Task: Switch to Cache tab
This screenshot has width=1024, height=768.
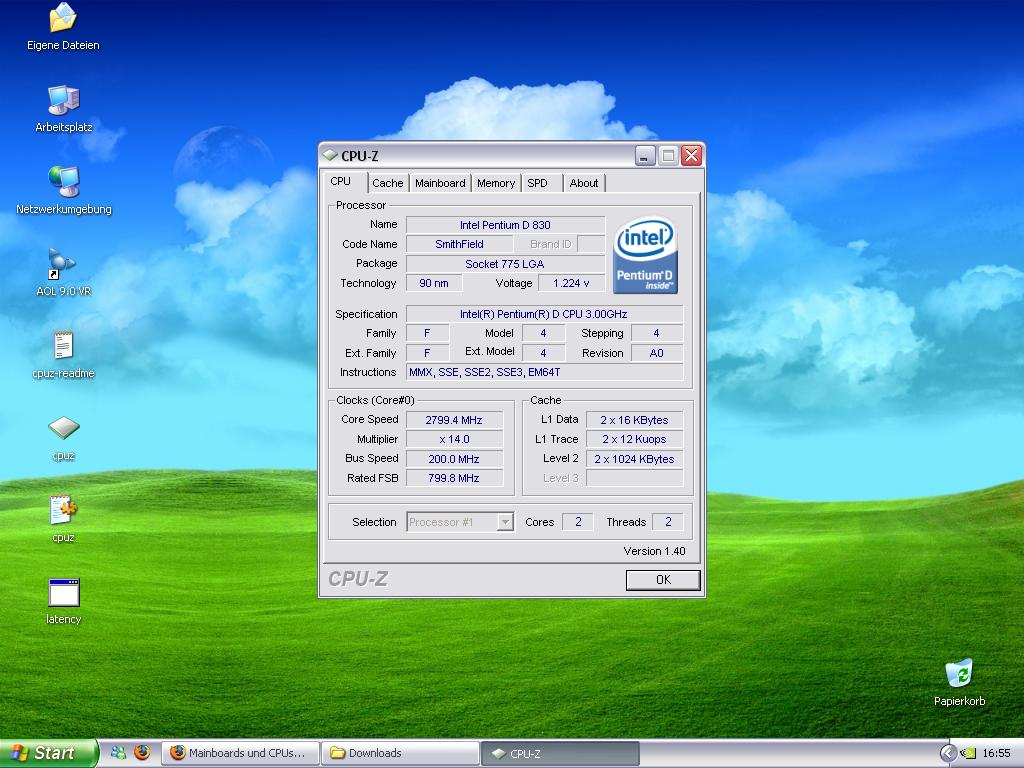Action: click(388, 183)
